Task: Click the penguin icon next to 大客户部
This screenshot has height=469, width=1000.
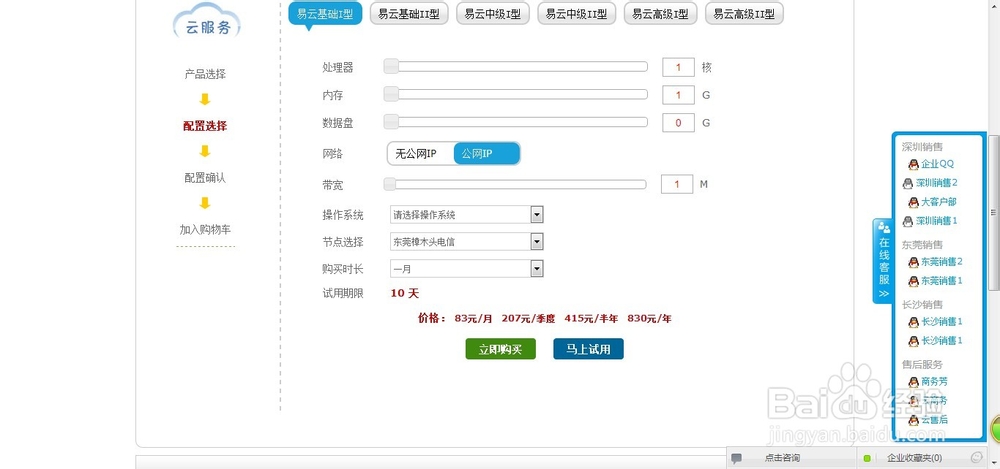Action: pos(913,202)
